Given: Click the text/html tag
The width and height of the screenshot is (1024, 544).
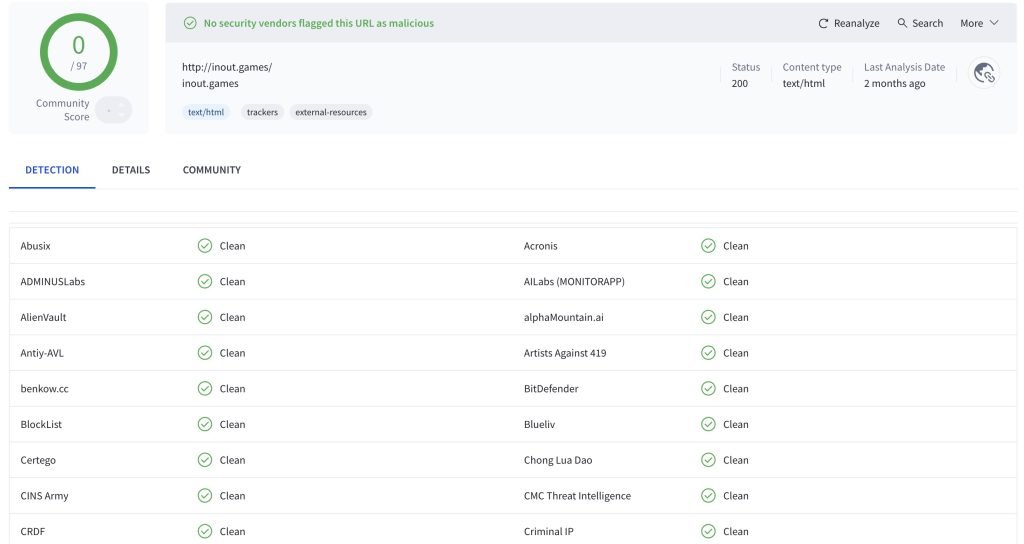Looking at the screenshot, I should click(x=207, y=112).
